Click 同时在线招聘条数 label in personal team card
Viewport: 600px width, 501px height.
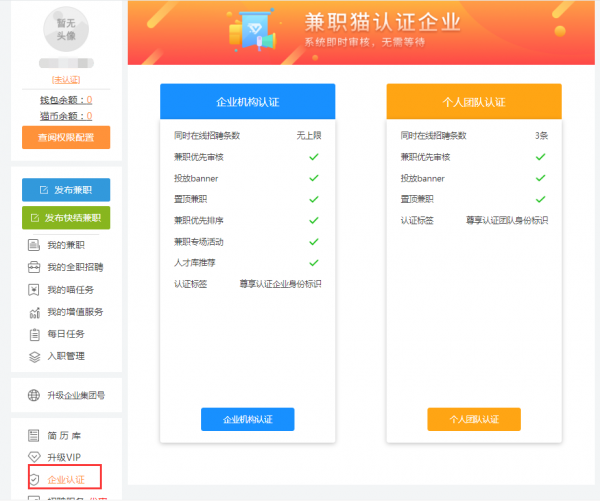(434, 135)
